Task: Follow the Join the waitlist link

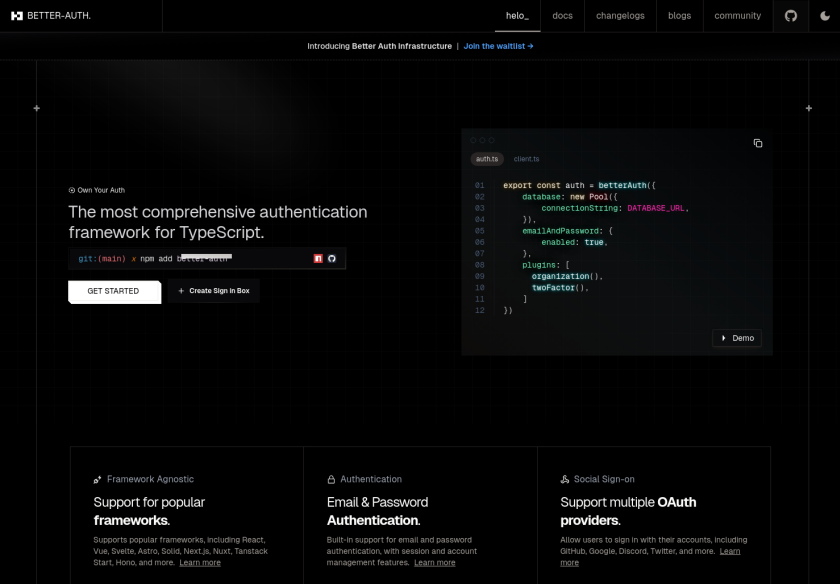Action: pyautogui.click(x=499, y=46)
